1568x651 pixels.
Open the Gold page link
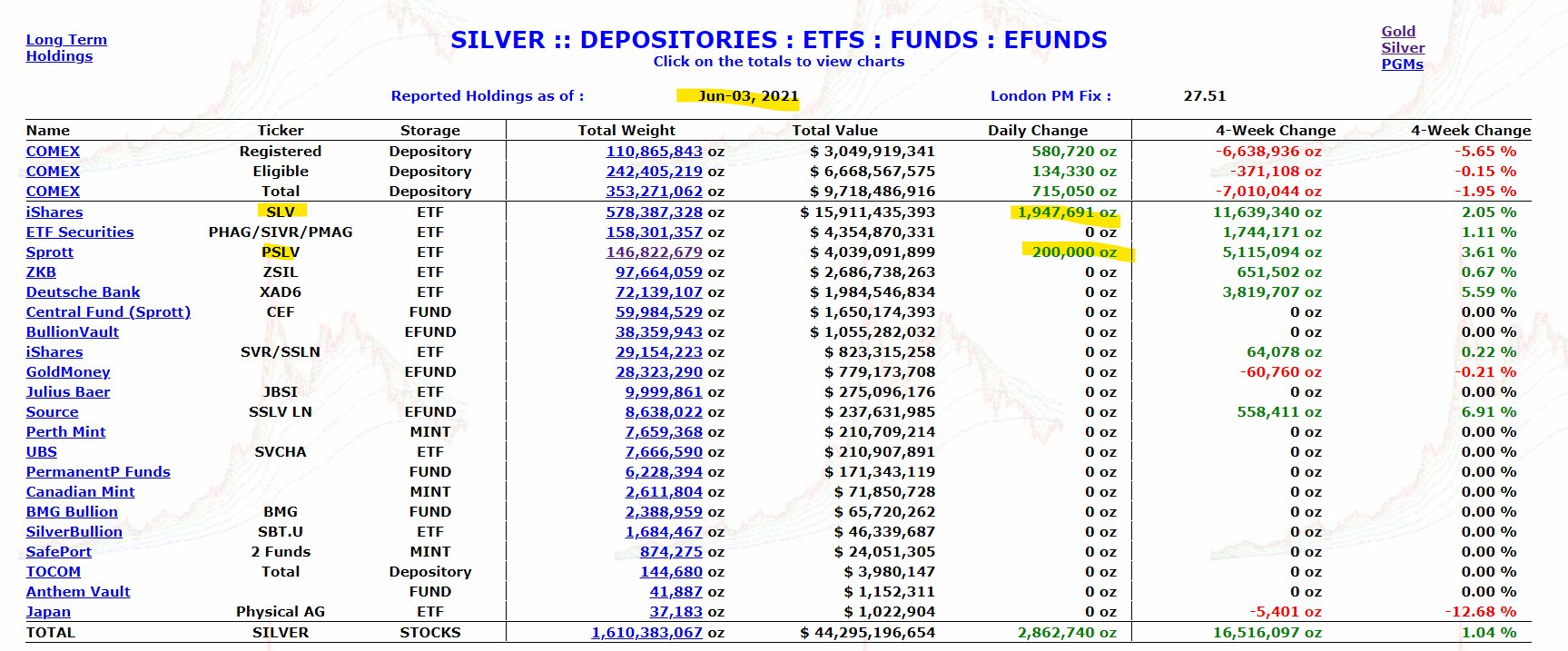[1398, 31]
